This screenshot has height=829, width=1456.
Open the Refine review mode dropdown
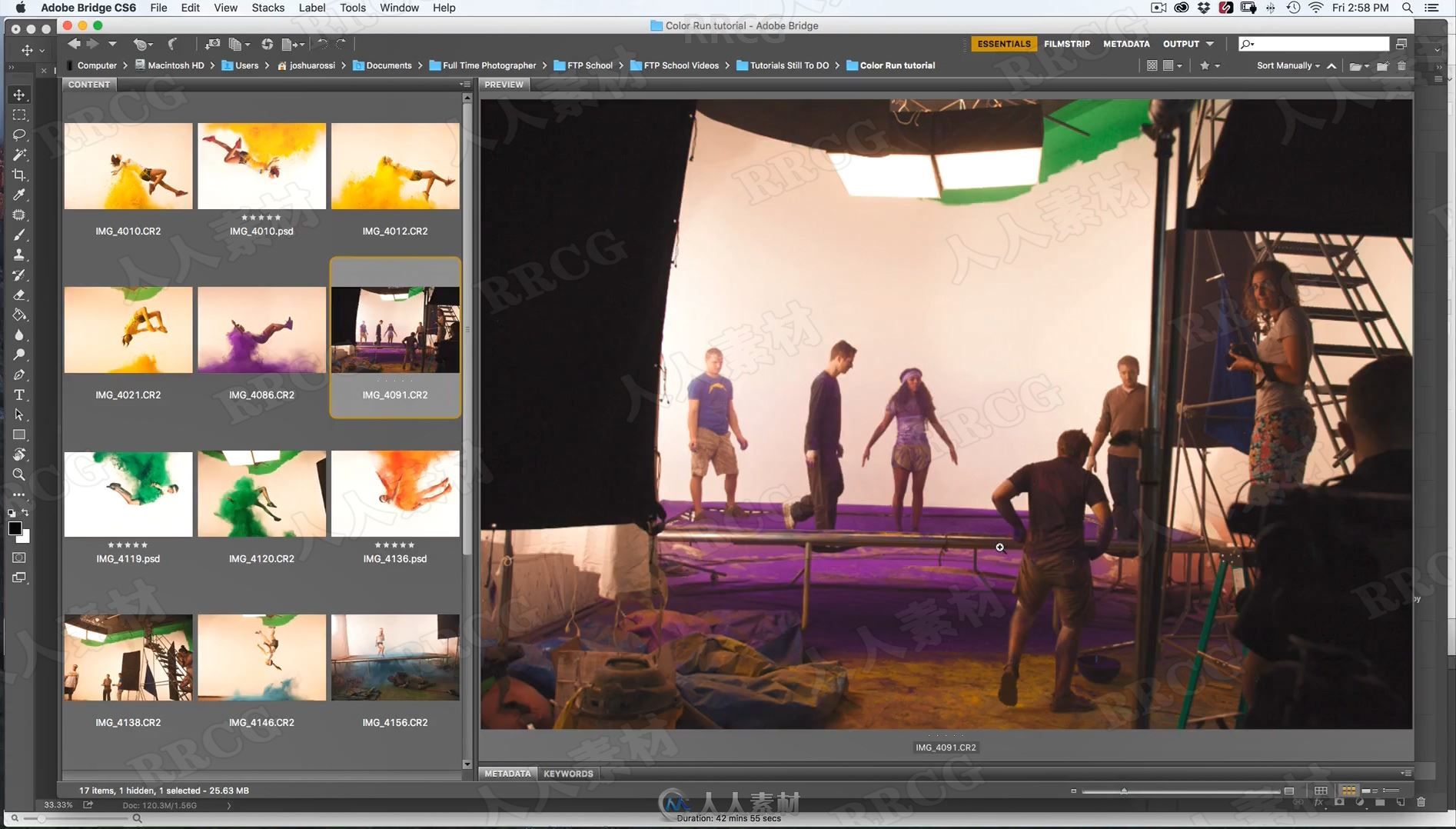click(240, 44)
